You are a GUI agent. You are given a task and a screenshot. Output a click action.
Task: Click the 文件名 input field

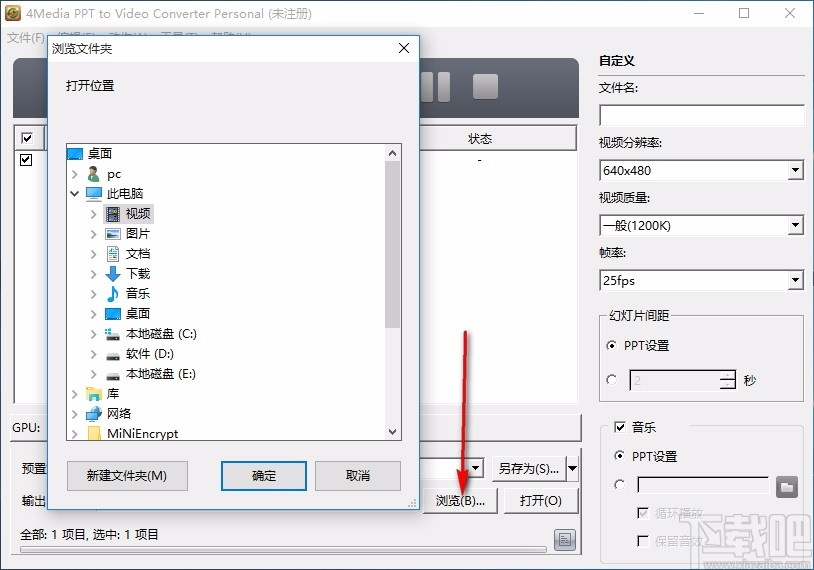(x=702, y=115)
